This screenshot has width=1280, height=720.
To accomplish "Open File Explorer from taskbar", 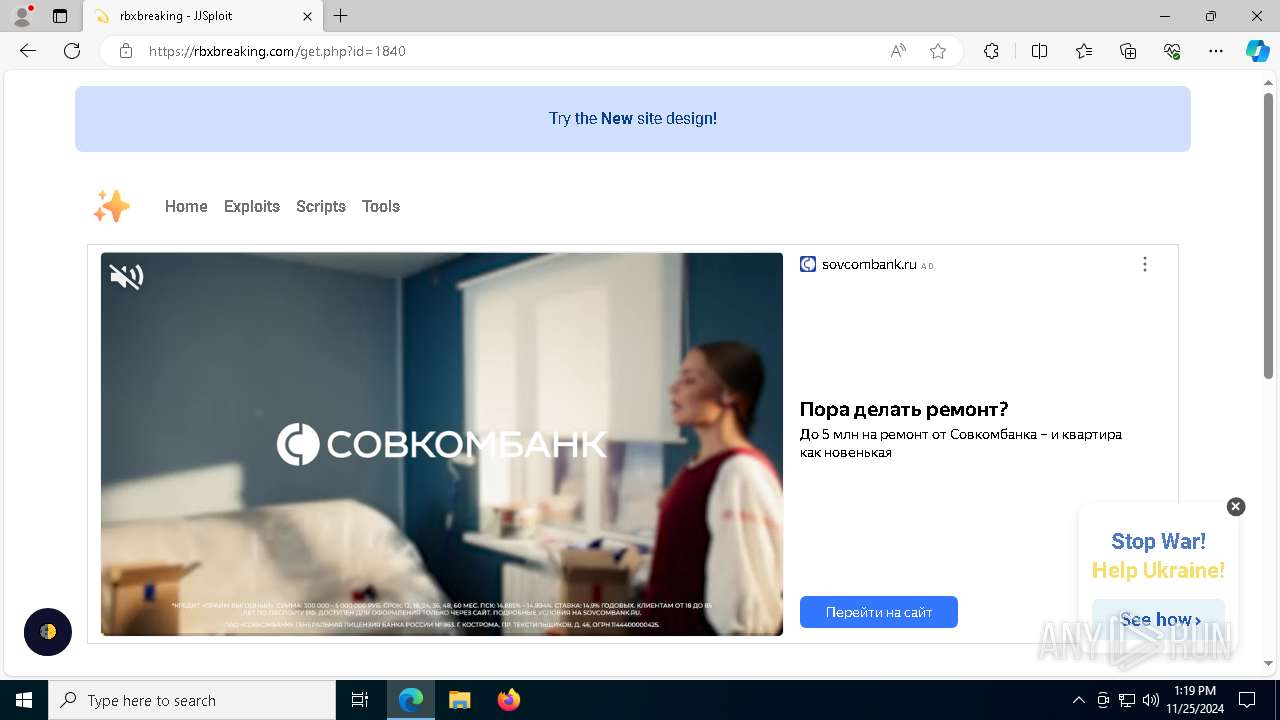I will 460,700.
